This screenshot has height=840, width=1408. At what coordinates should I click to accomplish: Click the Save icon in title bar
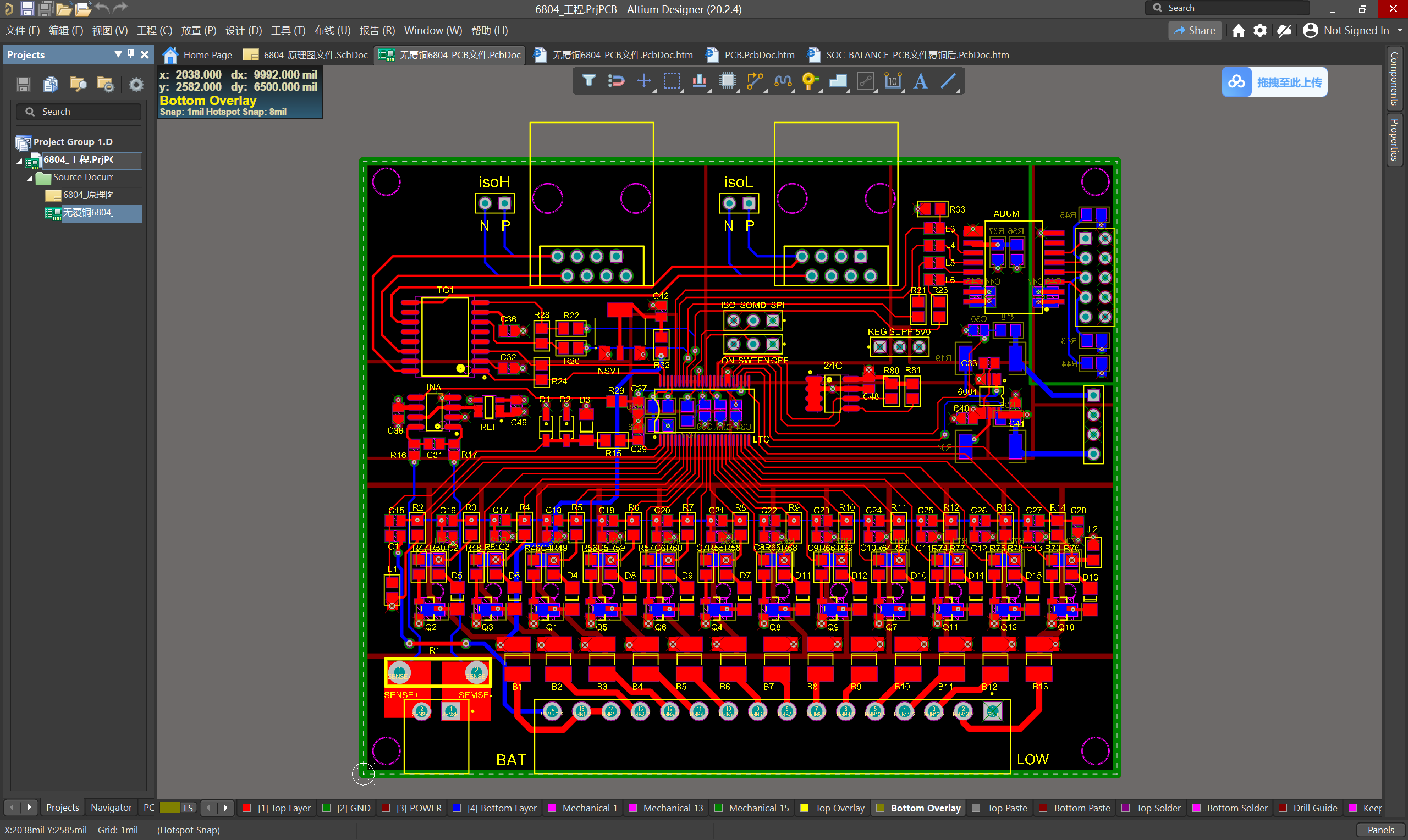[26, 8]
